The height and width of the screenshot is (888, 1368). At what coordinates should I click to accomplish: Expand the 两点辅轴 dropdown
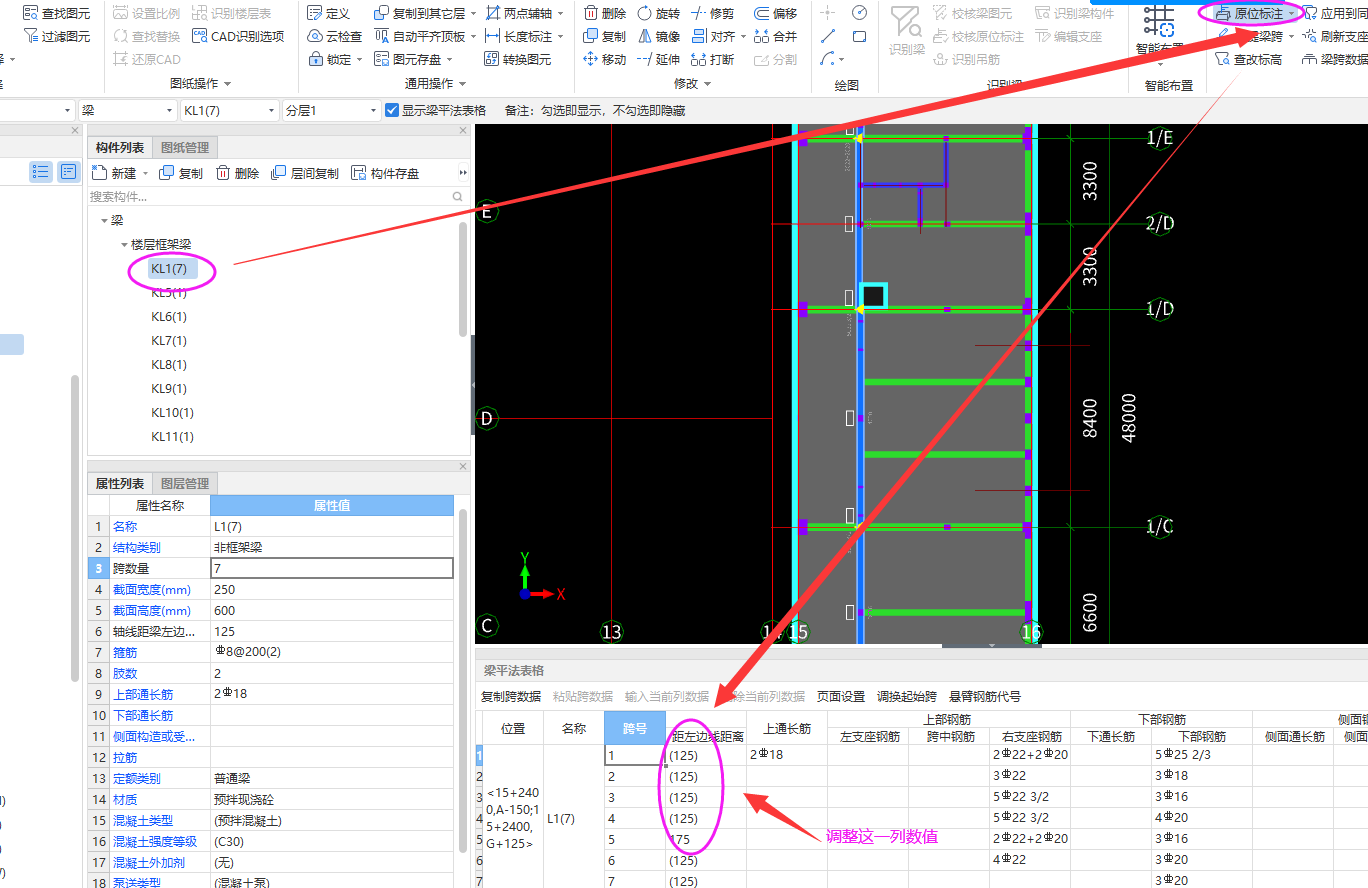(561, 13)
